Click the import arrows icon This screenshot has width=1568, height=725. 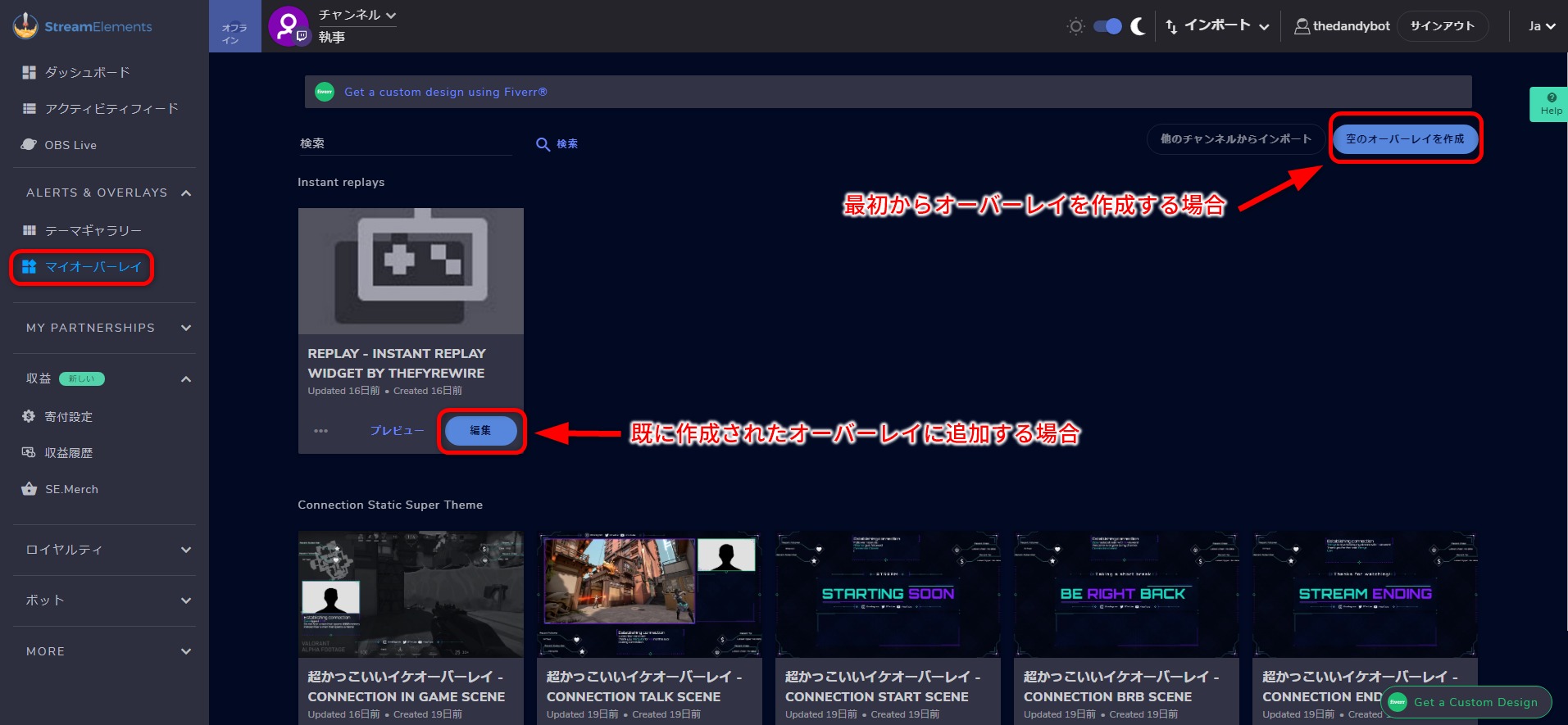click(1171, 26)
